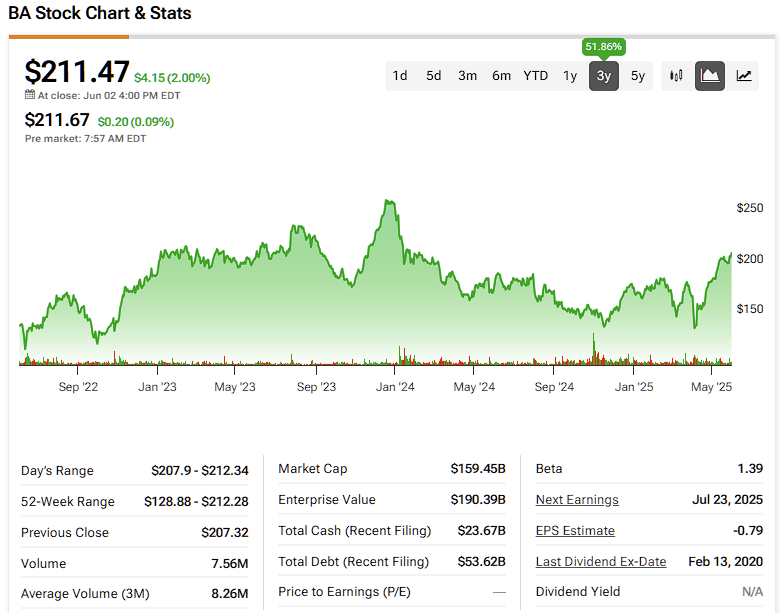Click the tall volume spike bar near late 2024
783x613 pixels.
click(x=594, y=349)
